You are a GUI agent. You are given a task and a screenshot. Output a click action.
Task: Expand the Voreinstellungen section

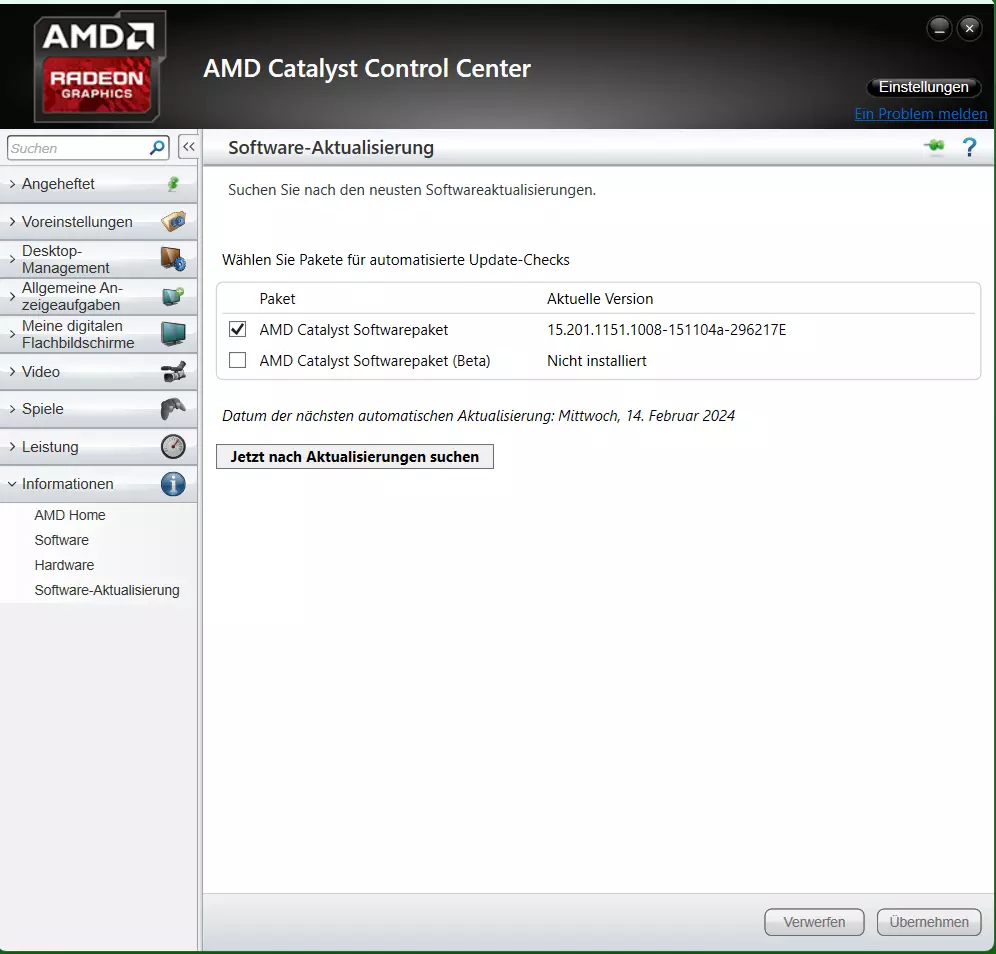coord(98,222)
